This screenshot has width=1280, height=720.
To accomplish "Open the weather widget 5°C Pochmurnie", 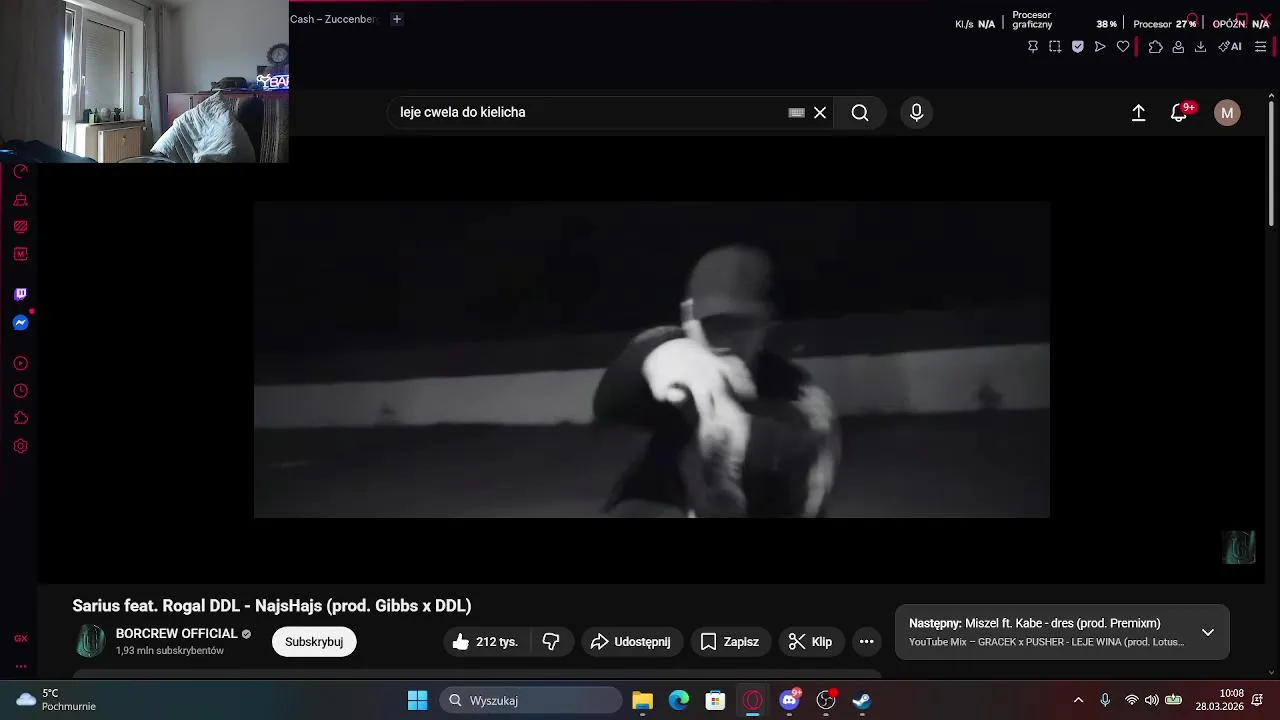I will click(57, 700).
